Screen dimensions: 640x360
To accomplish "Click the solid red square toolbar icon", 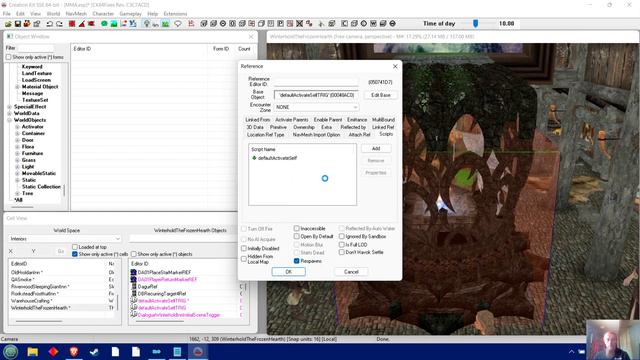I will pos(72,24).
